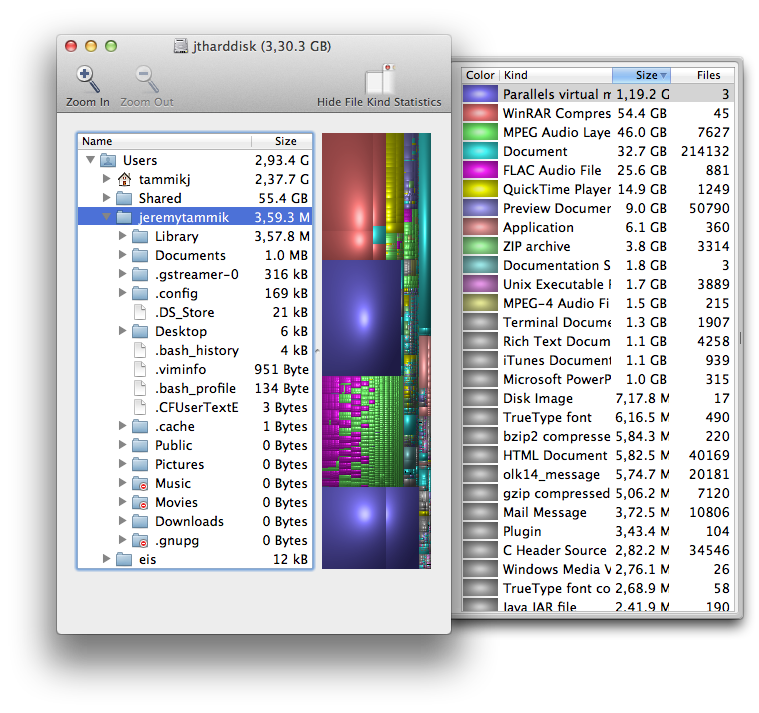Image resolution: width=759 pixels, height=713 pixels.
Task: Click Parallels virtual machine blue swatch
Action: click(x=480, y=94)
